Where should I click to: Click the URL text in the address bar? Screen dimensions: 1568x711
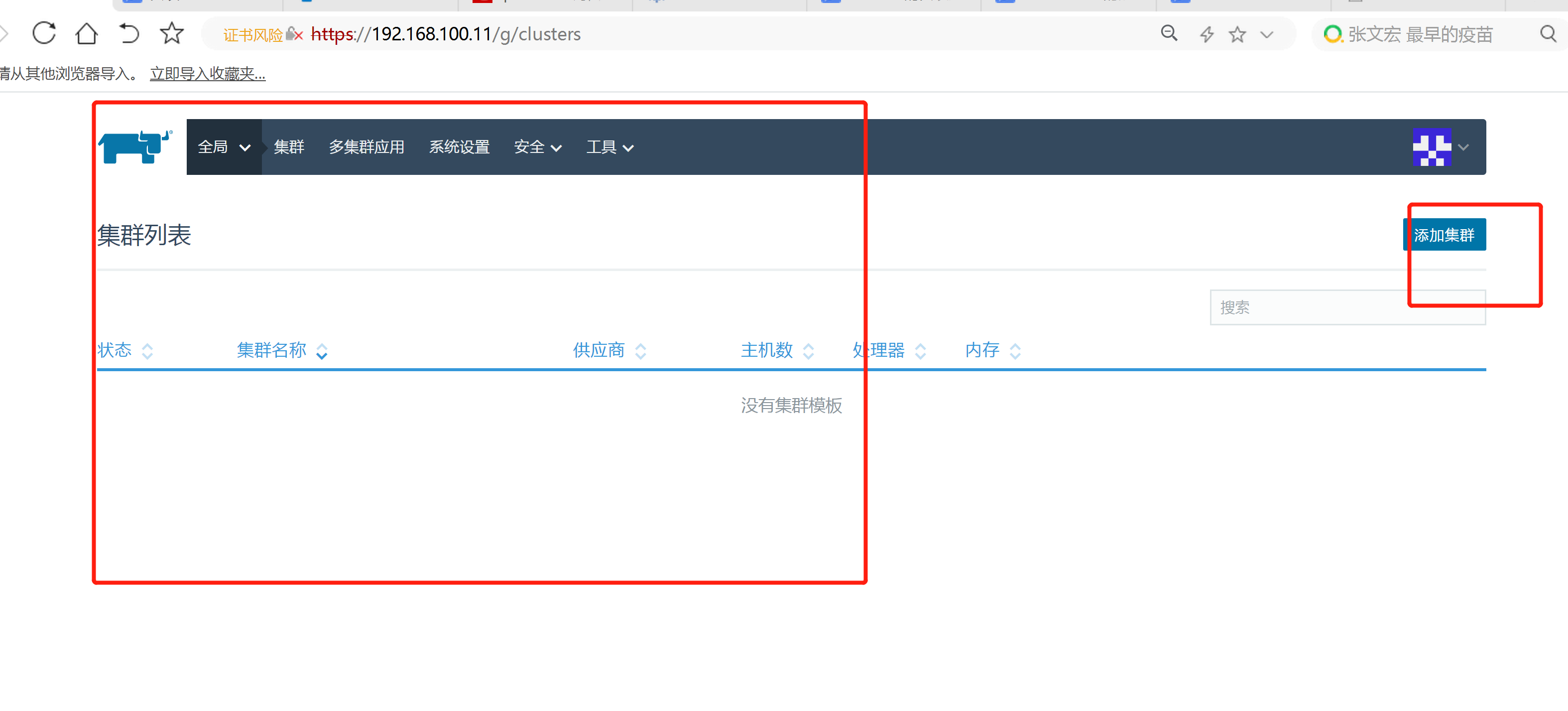446,34
